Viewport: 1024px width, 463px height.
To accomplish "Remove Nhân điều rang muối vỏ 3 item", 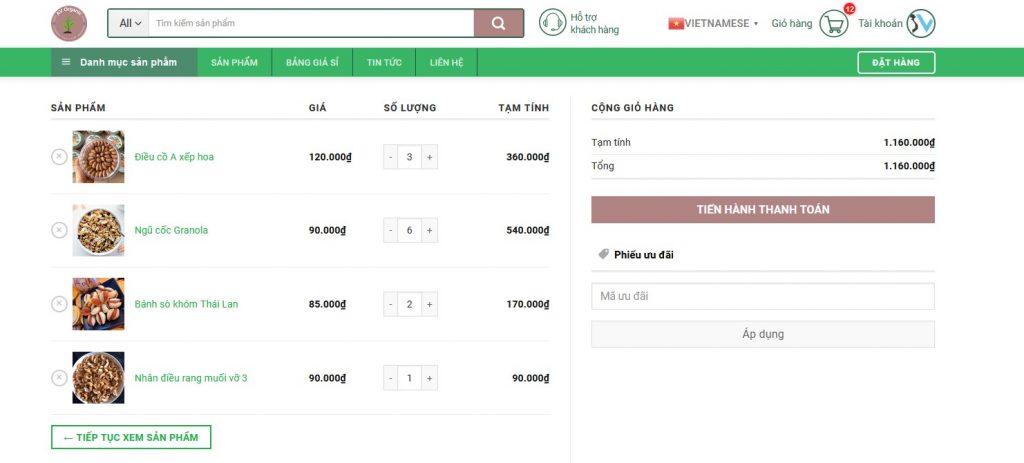I will [x=59, y=378].
